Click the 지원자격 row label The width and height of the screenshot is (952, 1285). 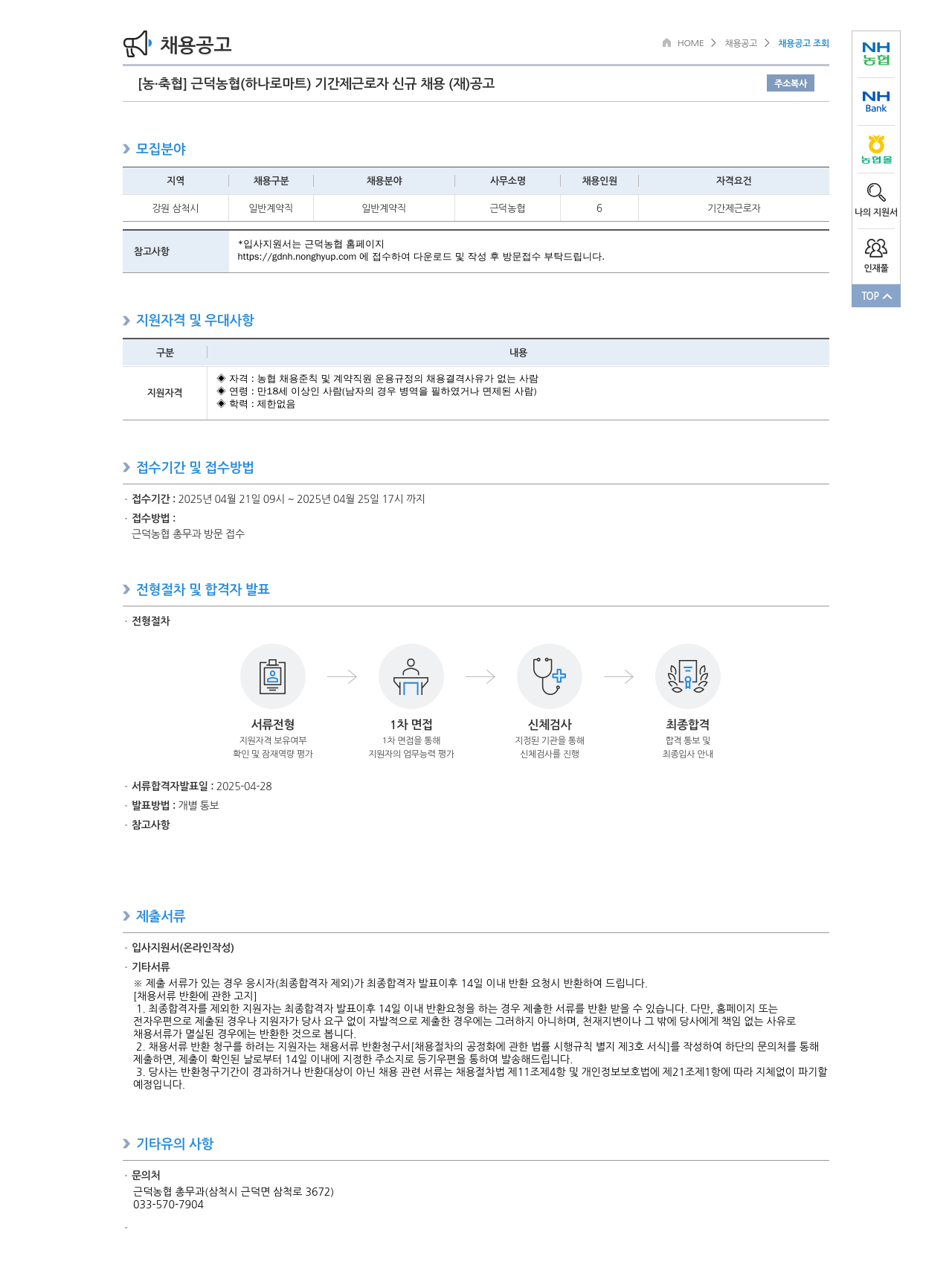(164, 393)
